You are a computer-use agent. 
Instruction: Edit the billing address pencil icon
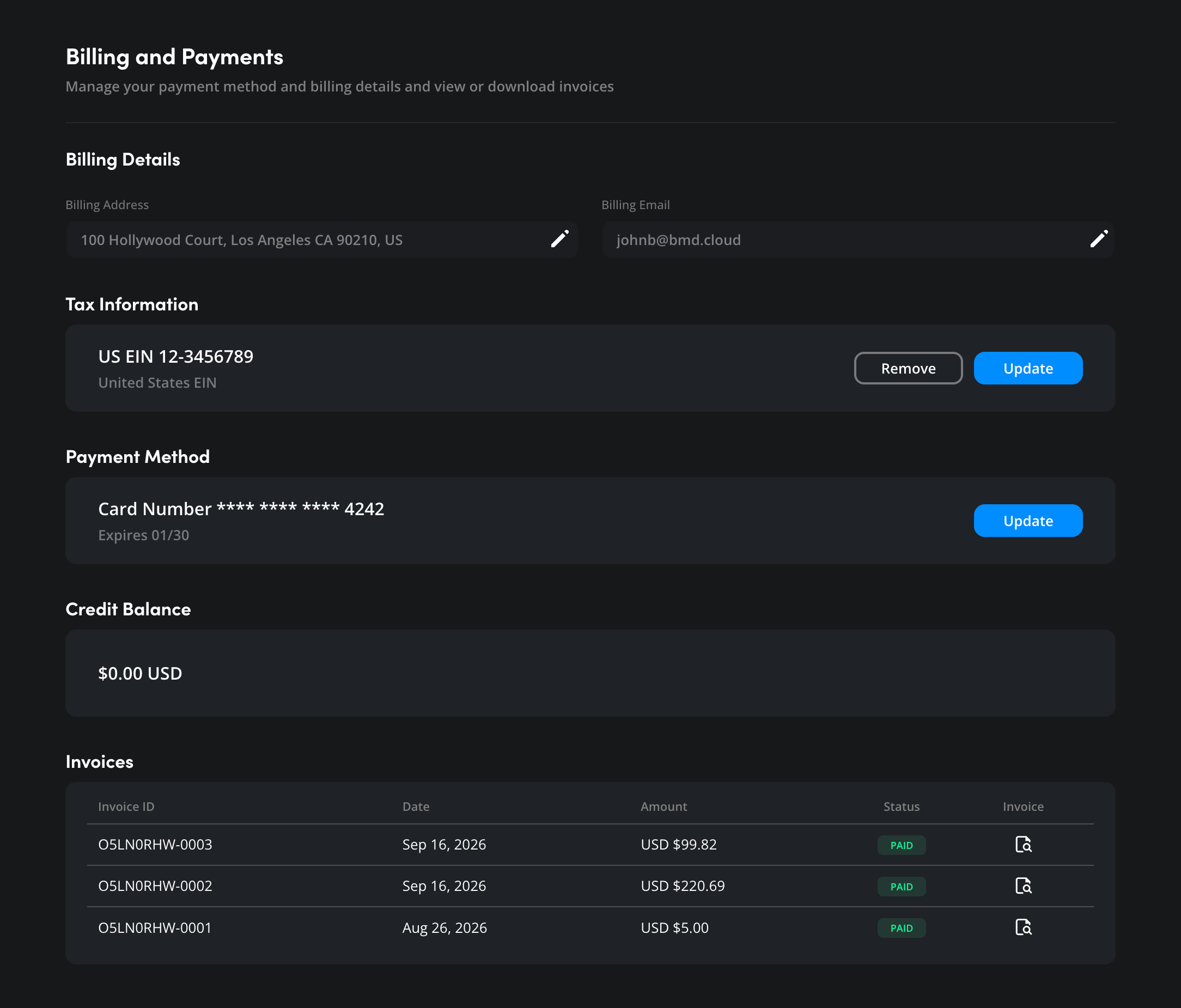point(559,239)
